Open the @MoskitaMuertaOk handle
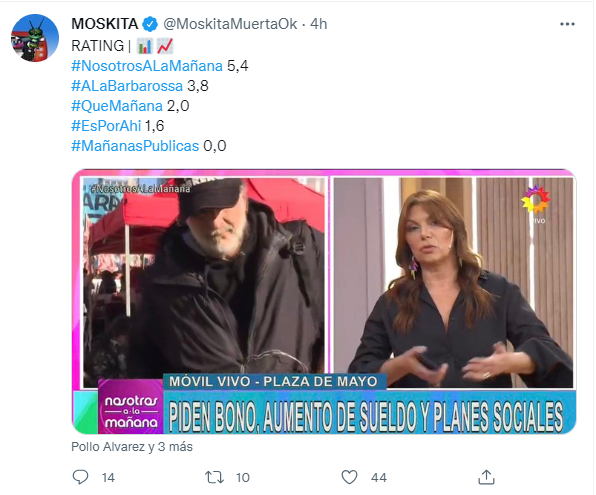The image size is (596, 495). pyautogui.click(x=230, y=24)
